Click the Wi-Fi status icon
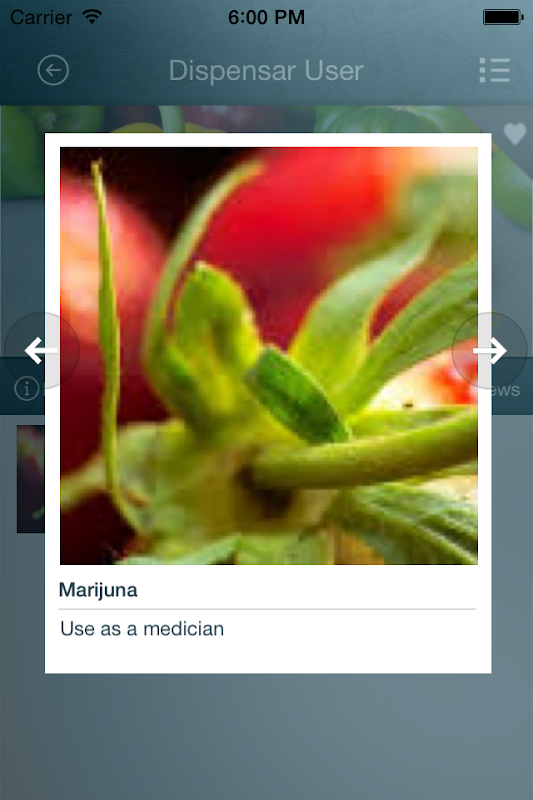The image size is (533, 800). tap(92, 17)
